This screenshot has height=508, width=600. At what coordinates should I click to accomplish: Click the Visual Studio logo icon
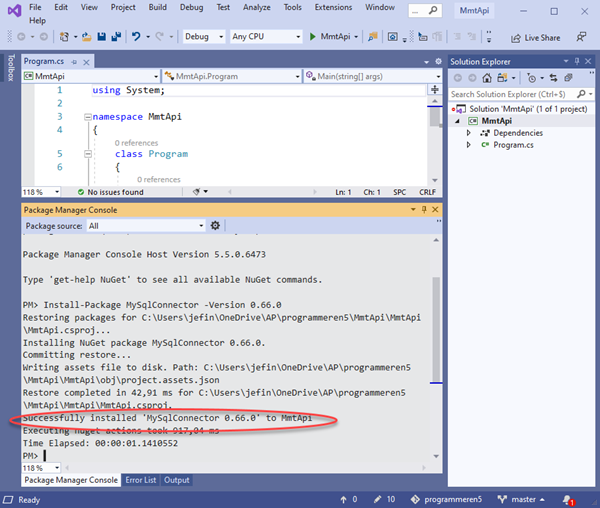coord(15,11)
